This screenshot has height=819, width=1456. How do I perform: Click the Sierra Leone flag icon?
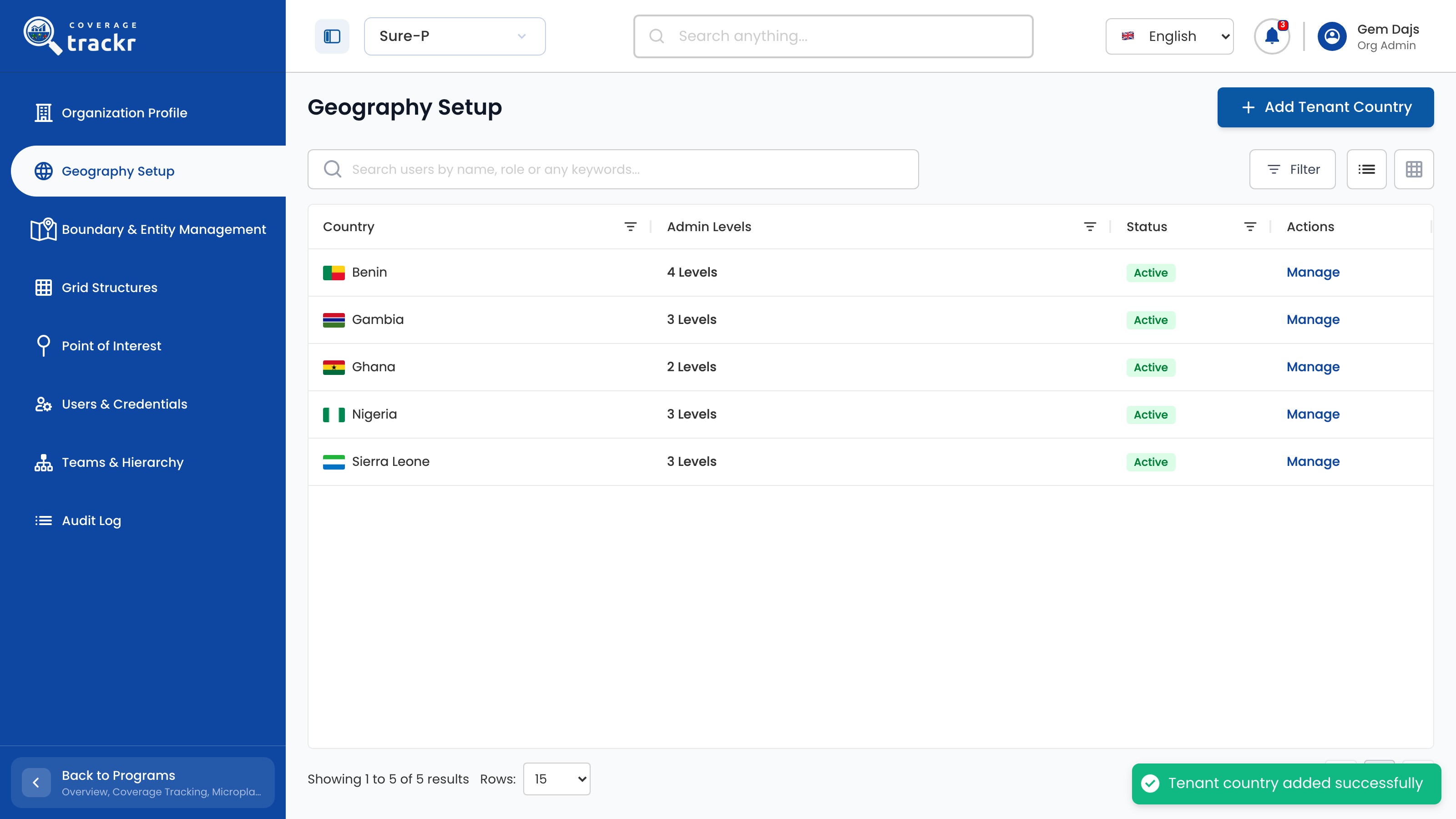pyautogui.click(x=334, y=462)
